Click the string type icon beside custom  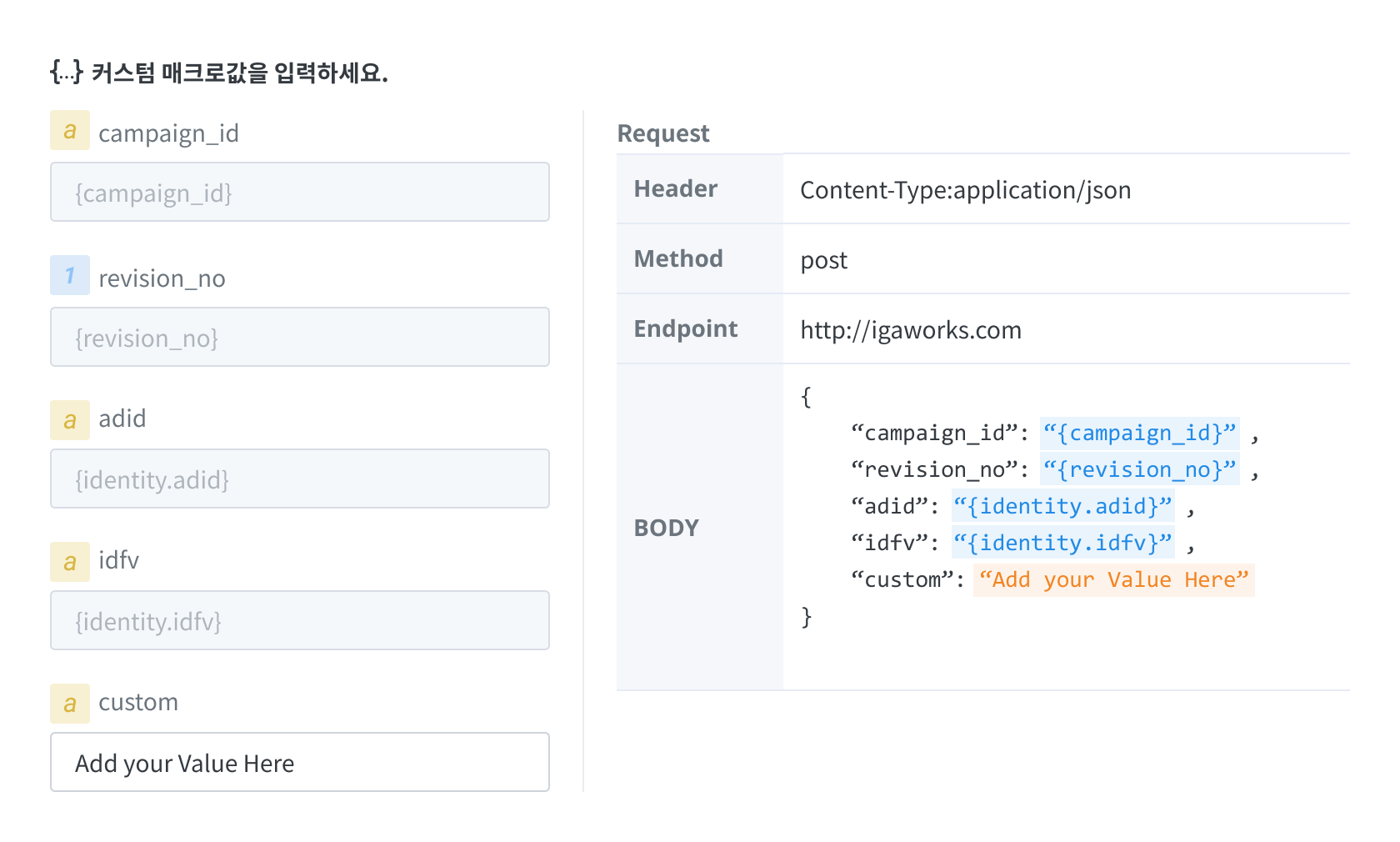(x=70, y=703)
